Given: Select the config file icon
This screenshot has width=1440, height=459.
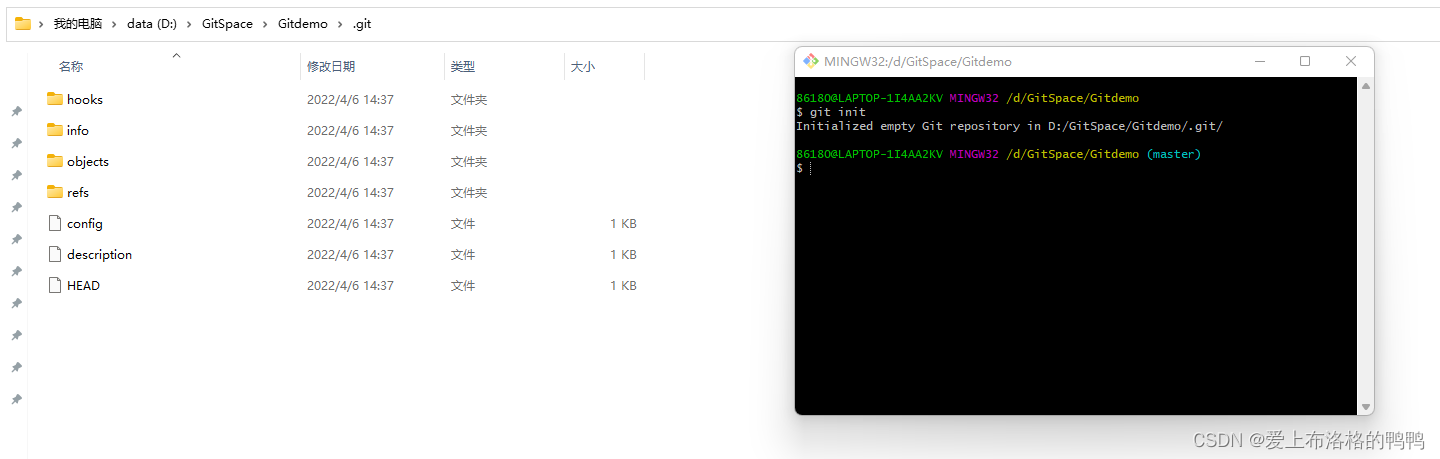Looking at the screenshot, I should [55, 223].
